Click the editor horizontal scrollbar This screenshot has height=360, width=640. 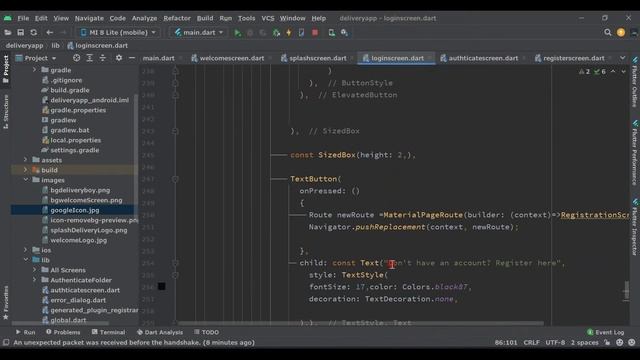[361, 324]
